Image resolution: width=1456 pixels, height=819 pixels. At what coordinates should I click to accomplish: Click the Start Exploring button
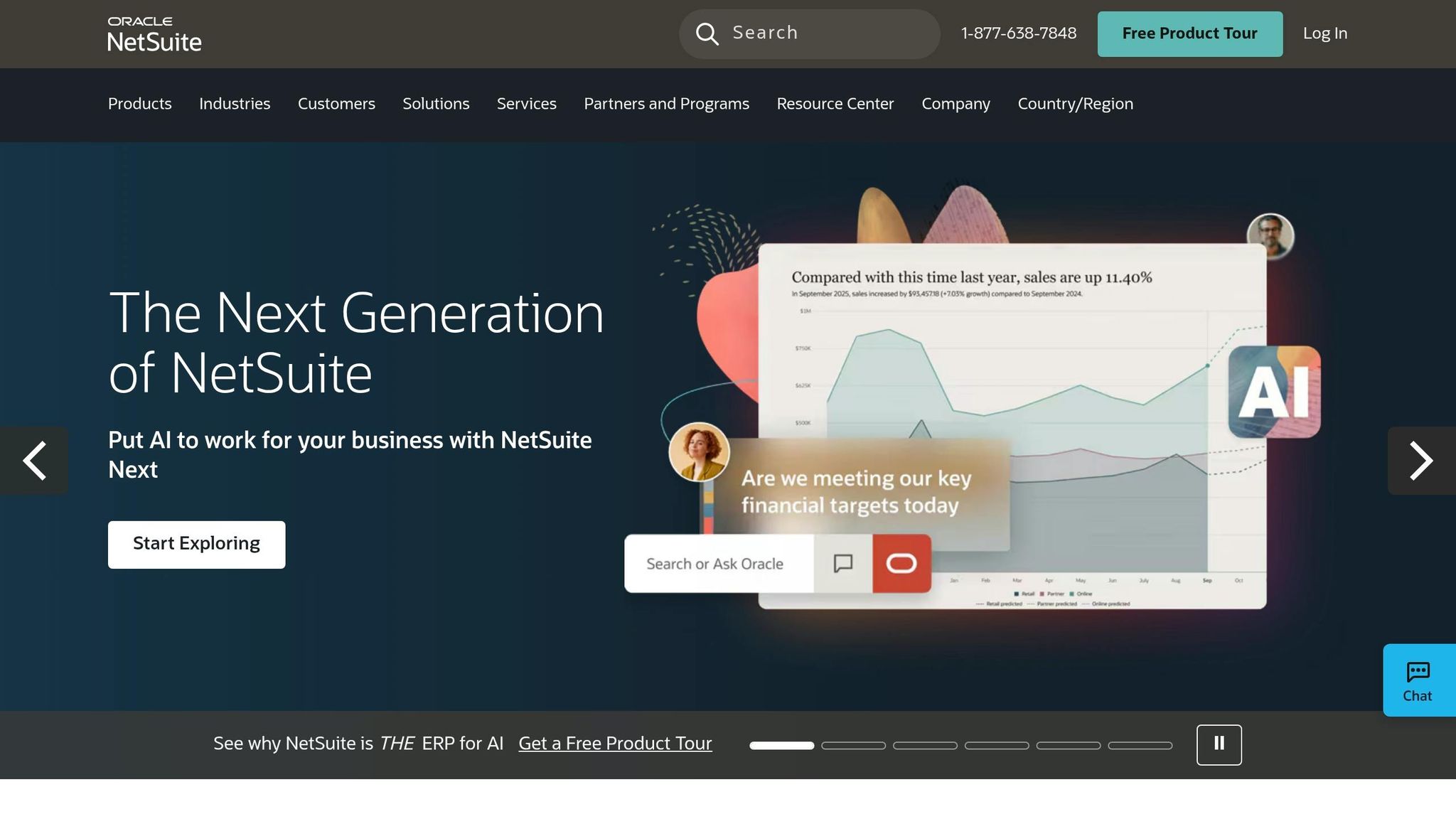tap(196, 545)
